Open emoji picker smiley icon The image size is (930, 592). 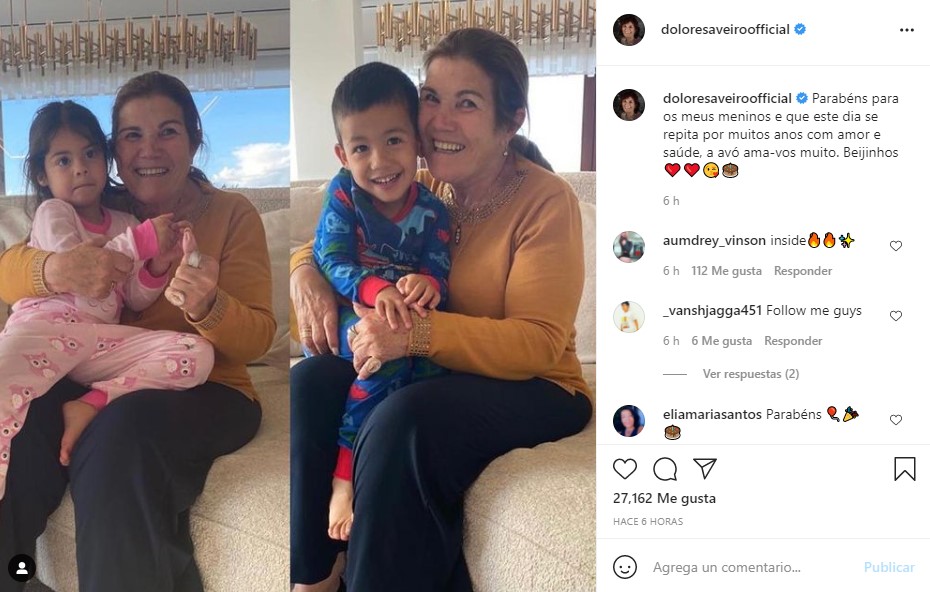click(625, 567)
